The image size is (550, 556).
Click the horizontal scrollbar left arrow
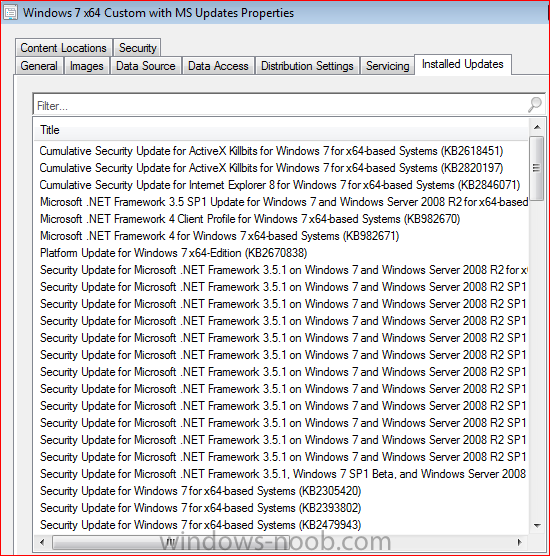(43, 542)
